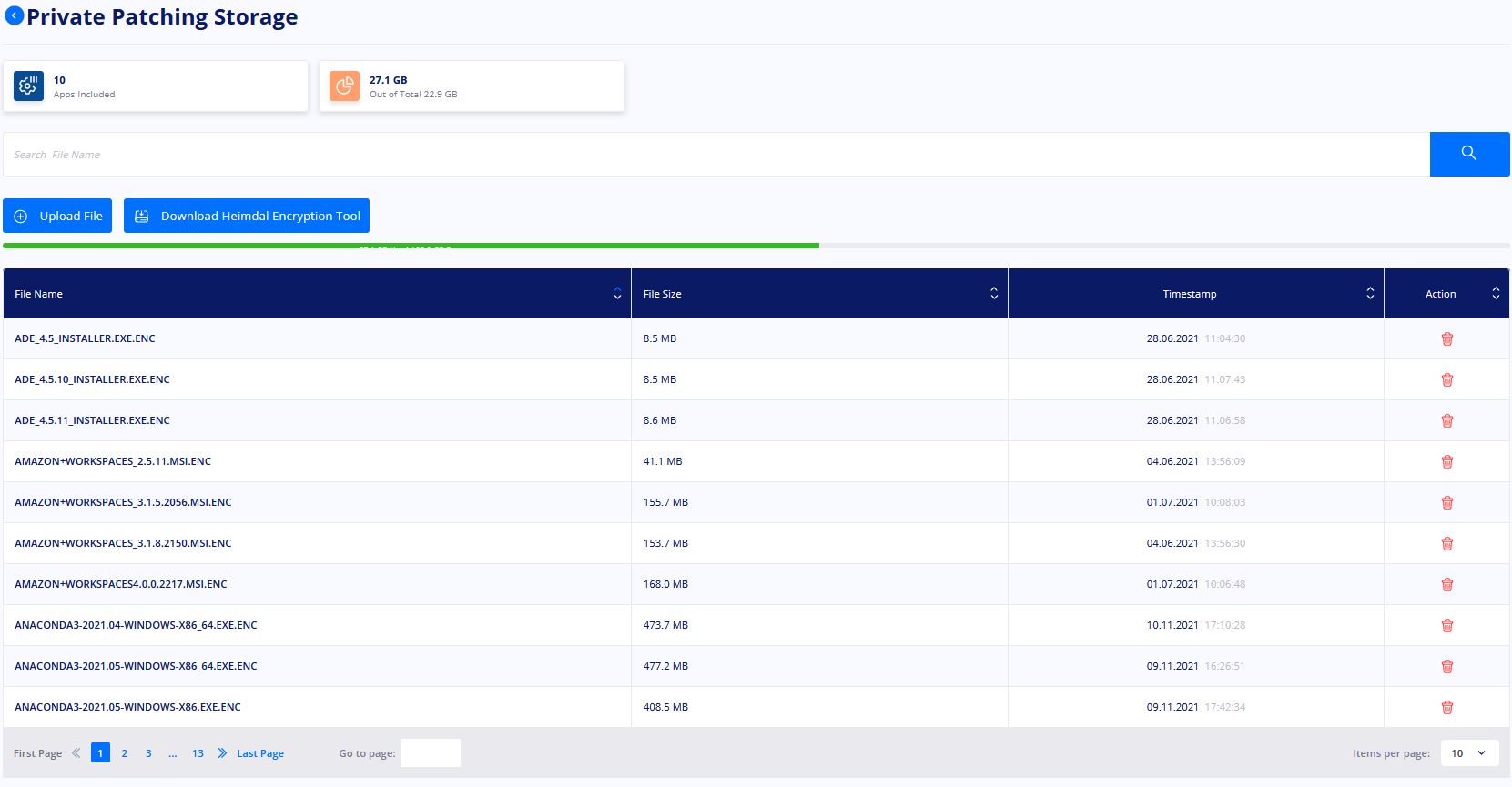Click the 27.1 GB storage card
This screenshot has width=1512, height=787.
(472, 86)
